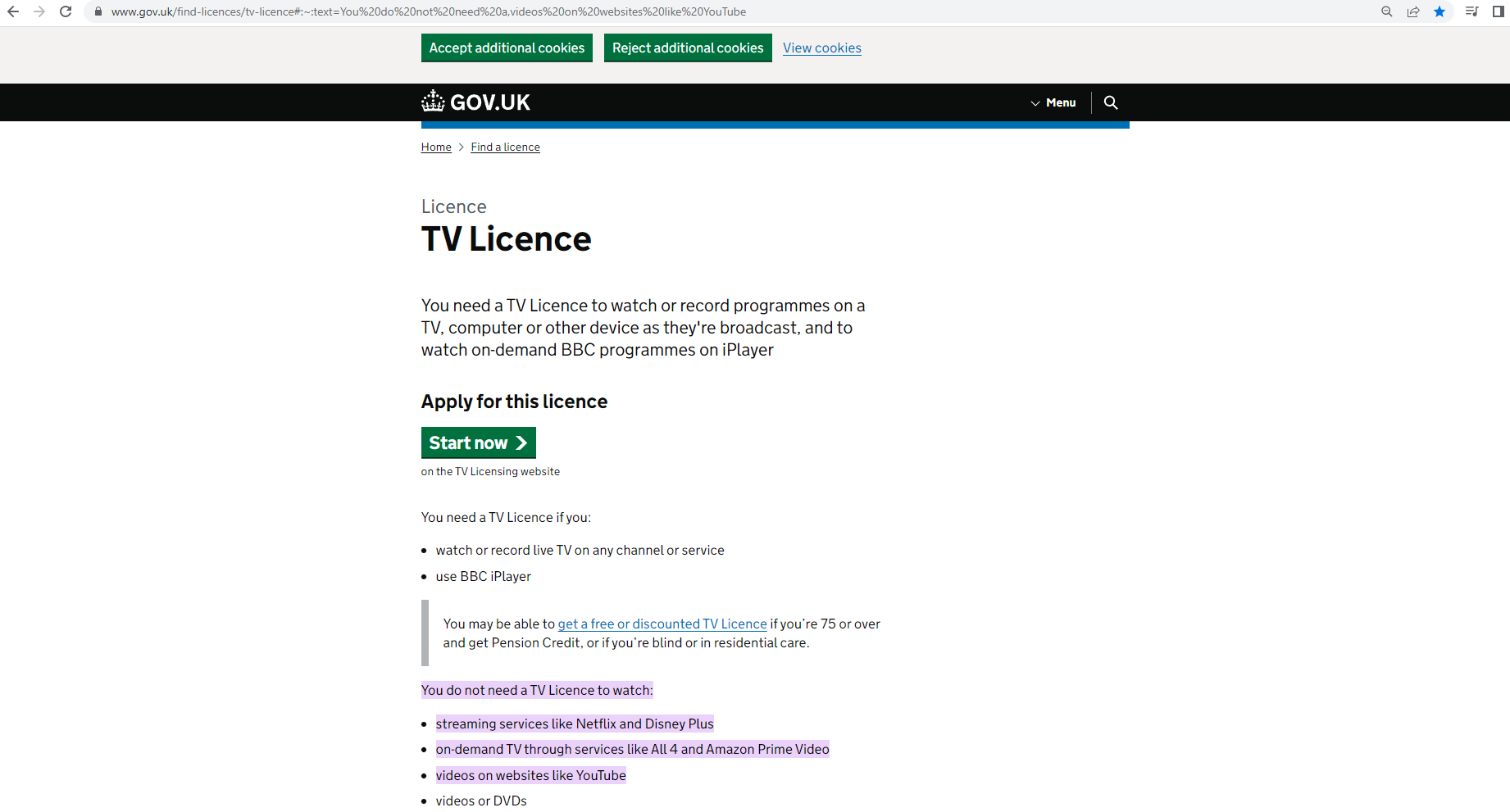This screenshot has width=1510, height=812.
Task: Click the 'videos or DVDs' list item
Action: tap(481, 801)
